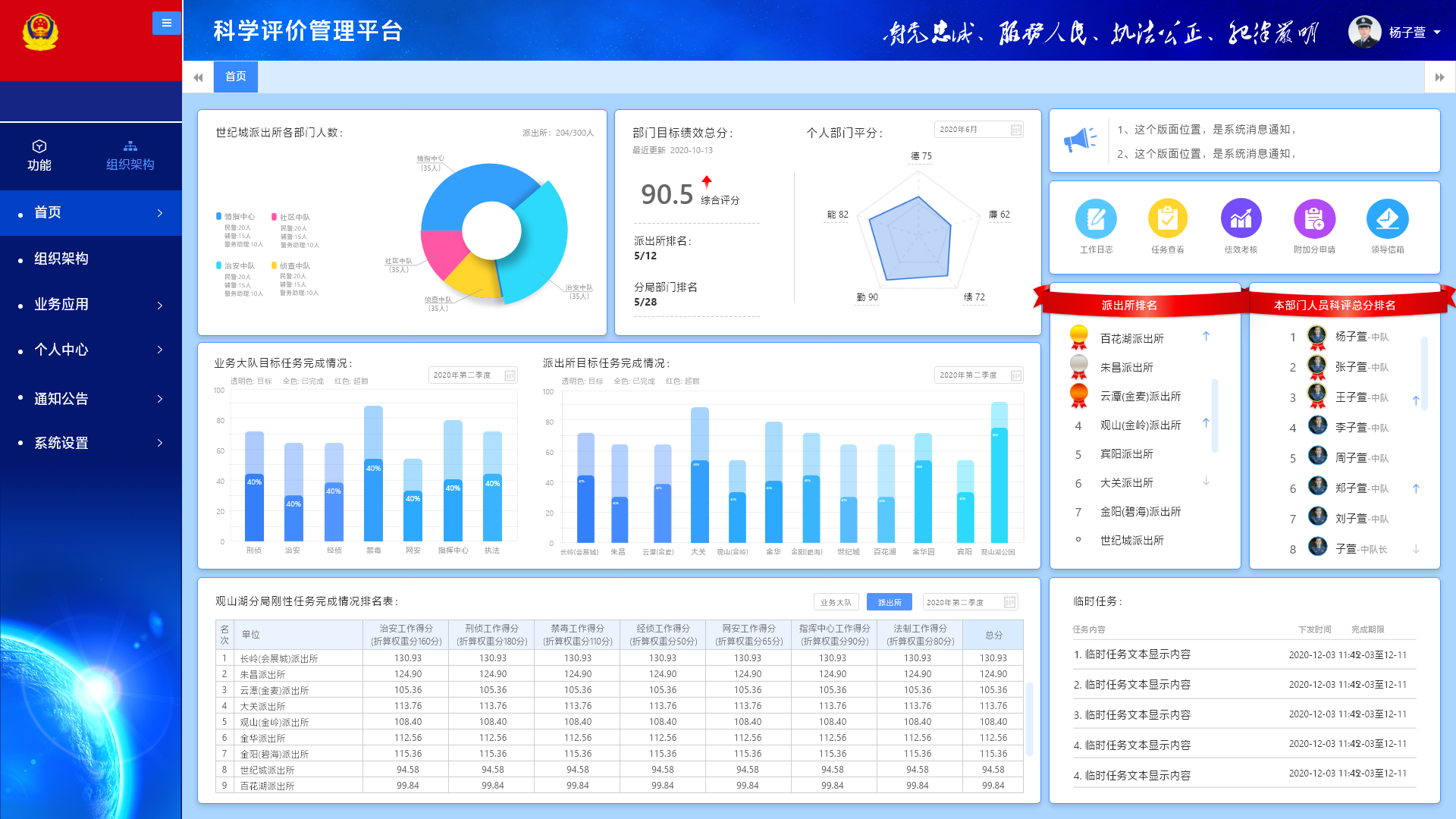Screen dimensions: 1456x819
Task: Toggle the sidebar hamburger menu button
Action: point(167,23)
